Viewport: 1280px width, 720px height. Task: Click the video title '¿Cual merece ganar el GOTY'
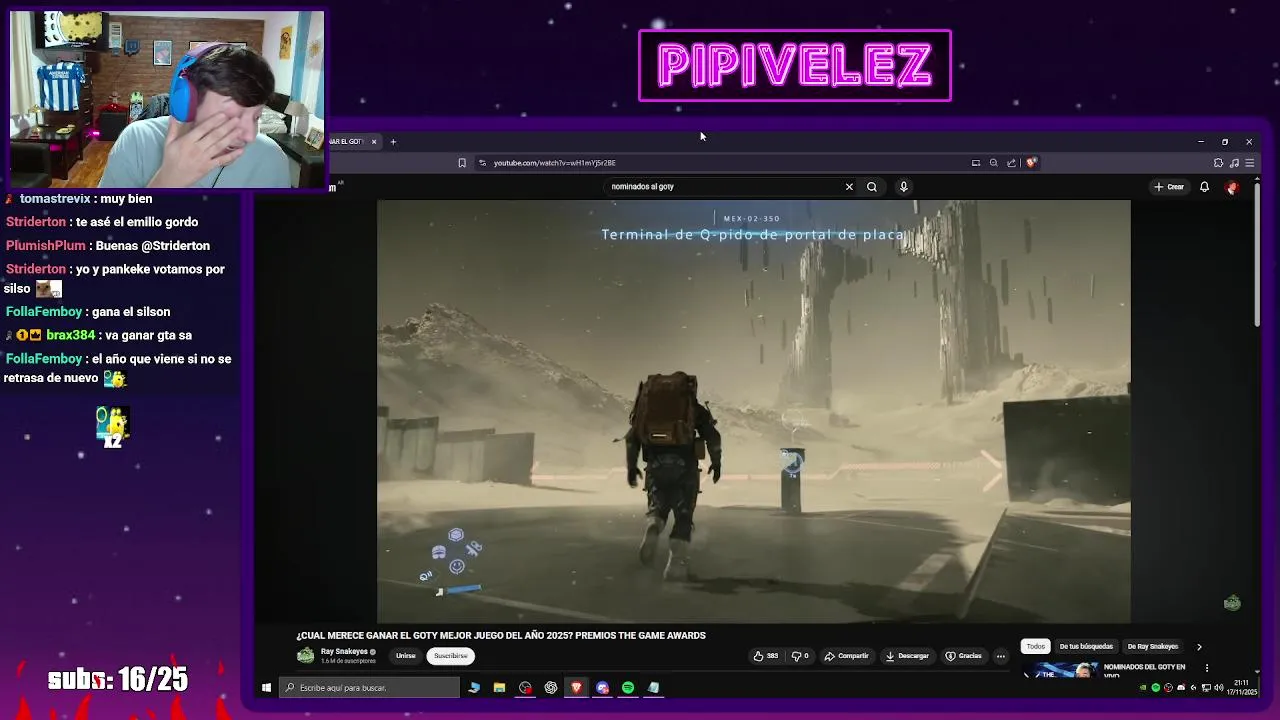point(501,636)
